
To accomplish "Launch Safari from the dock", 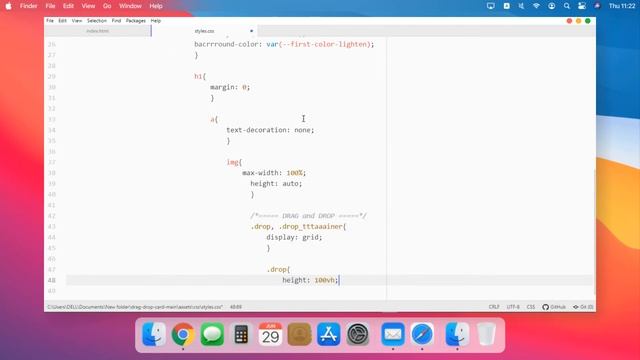I will click(422, 334).
